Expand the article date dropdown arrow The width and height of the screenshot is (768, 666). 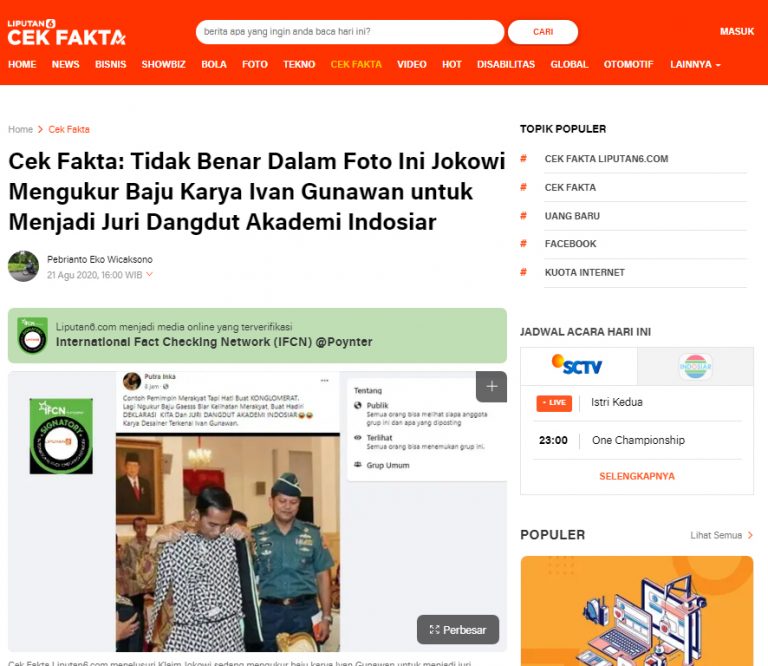[150, 274]
